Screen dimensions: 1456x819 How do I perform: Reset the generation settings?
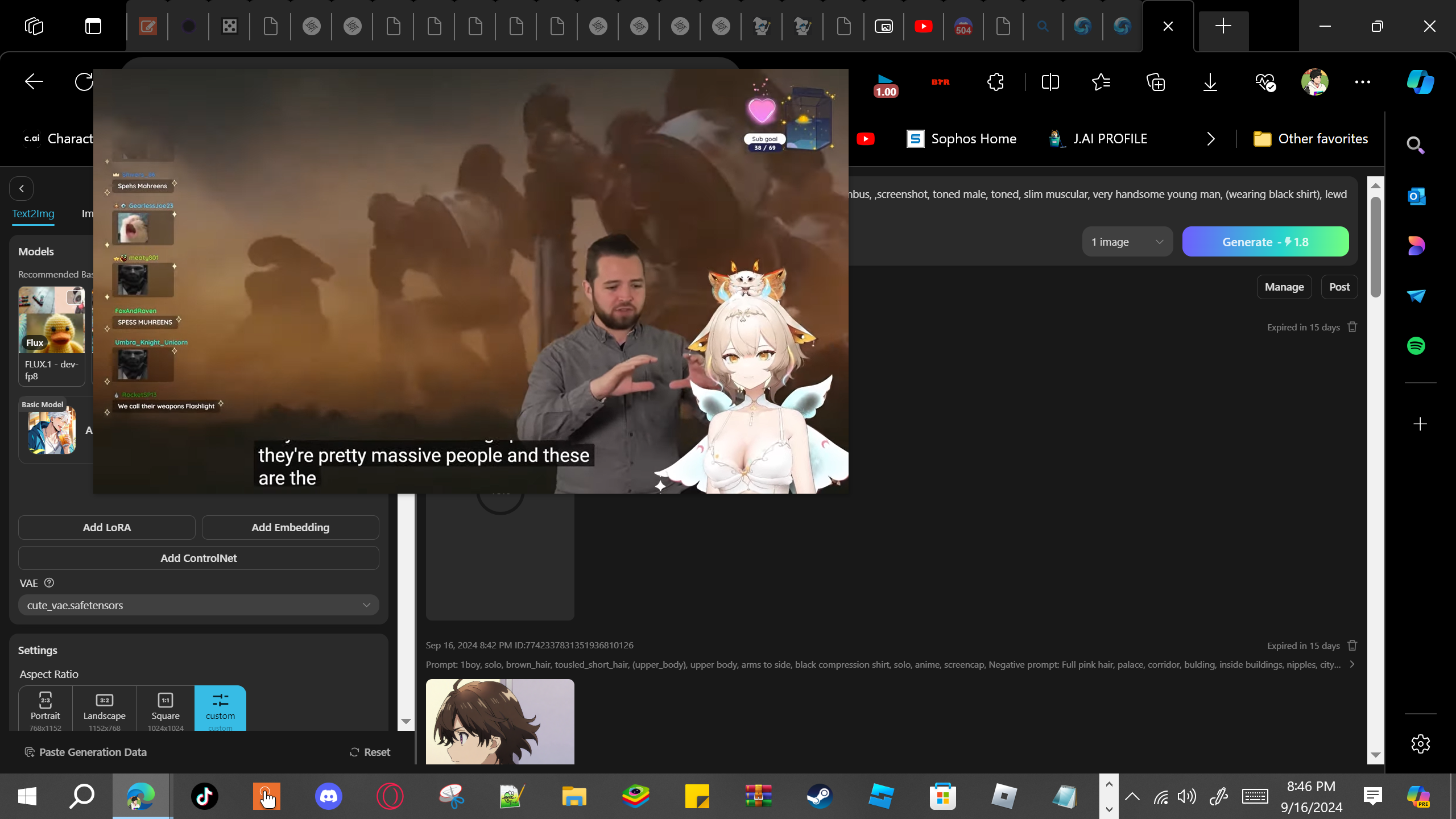click(x=370, y=752)
